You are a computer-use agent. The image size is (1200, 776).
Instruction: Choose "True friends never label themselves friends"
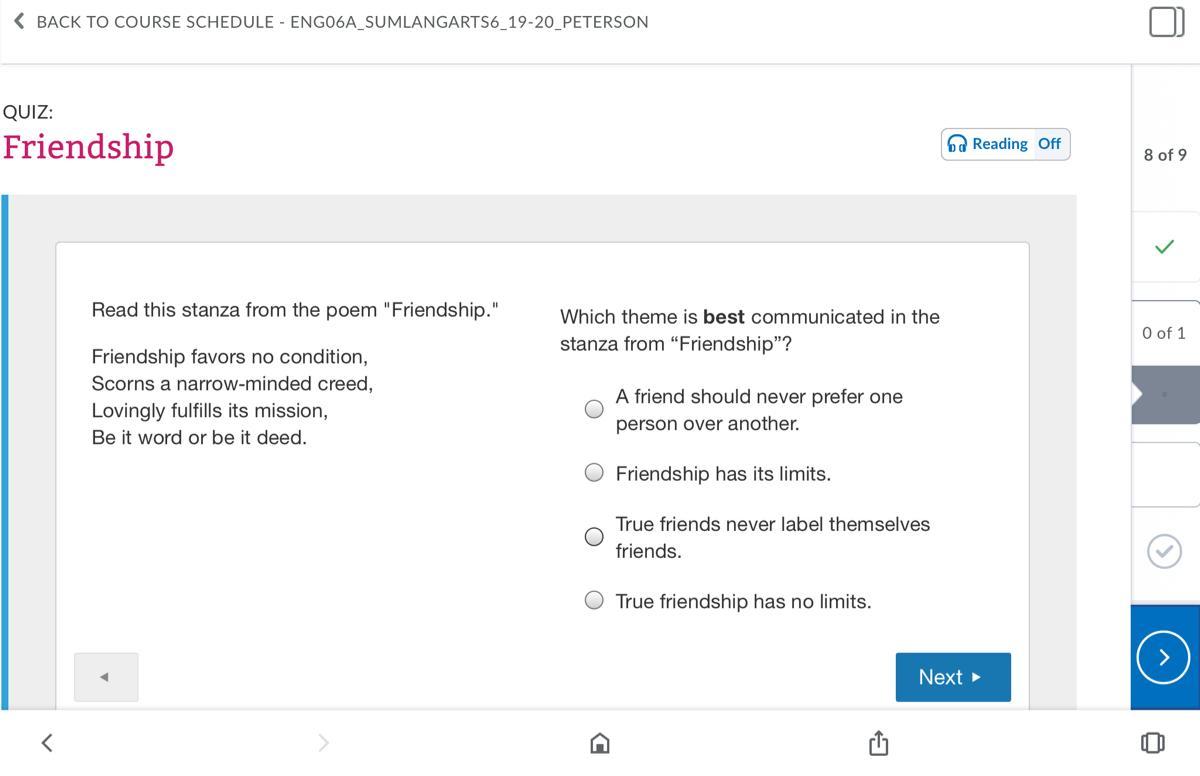(594, 537)
